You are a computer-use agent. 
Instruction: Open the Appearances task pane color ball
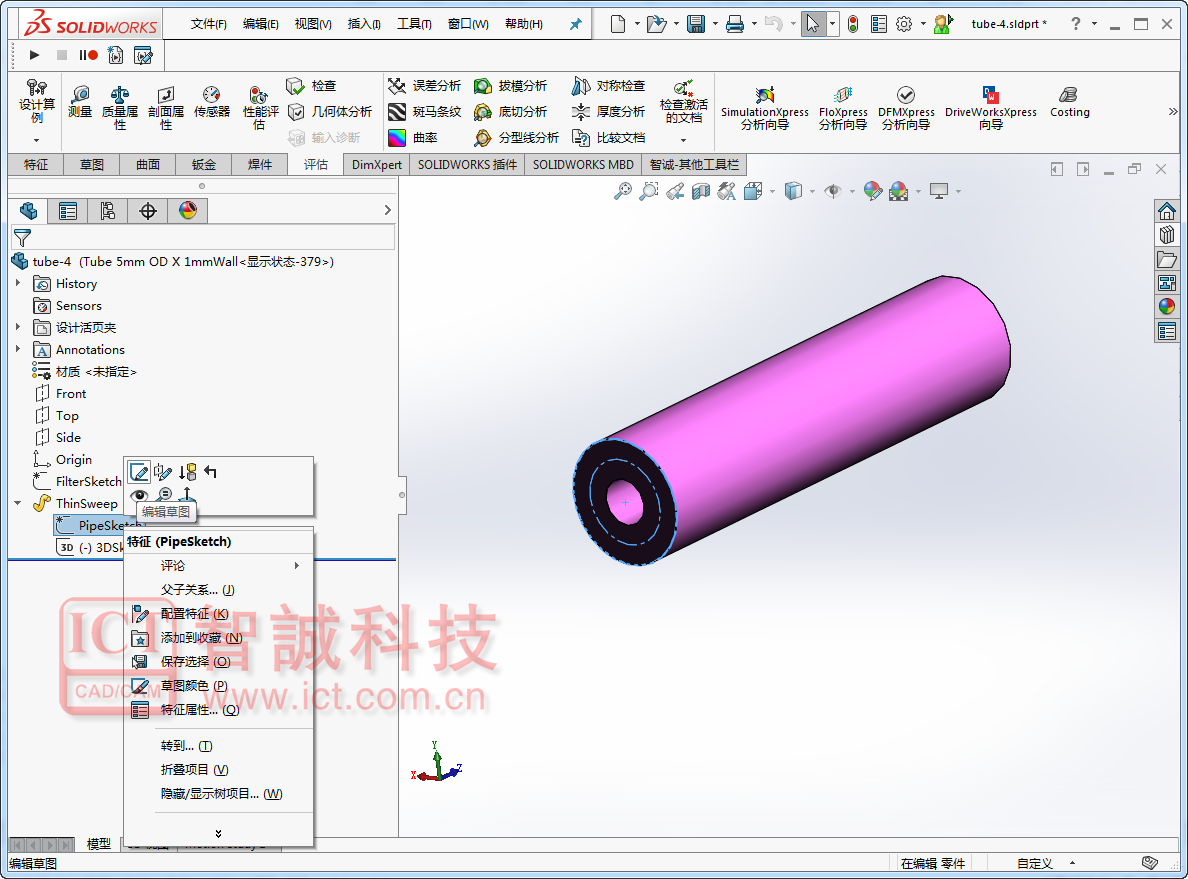pyautogui.click(x=1167, y=306)
